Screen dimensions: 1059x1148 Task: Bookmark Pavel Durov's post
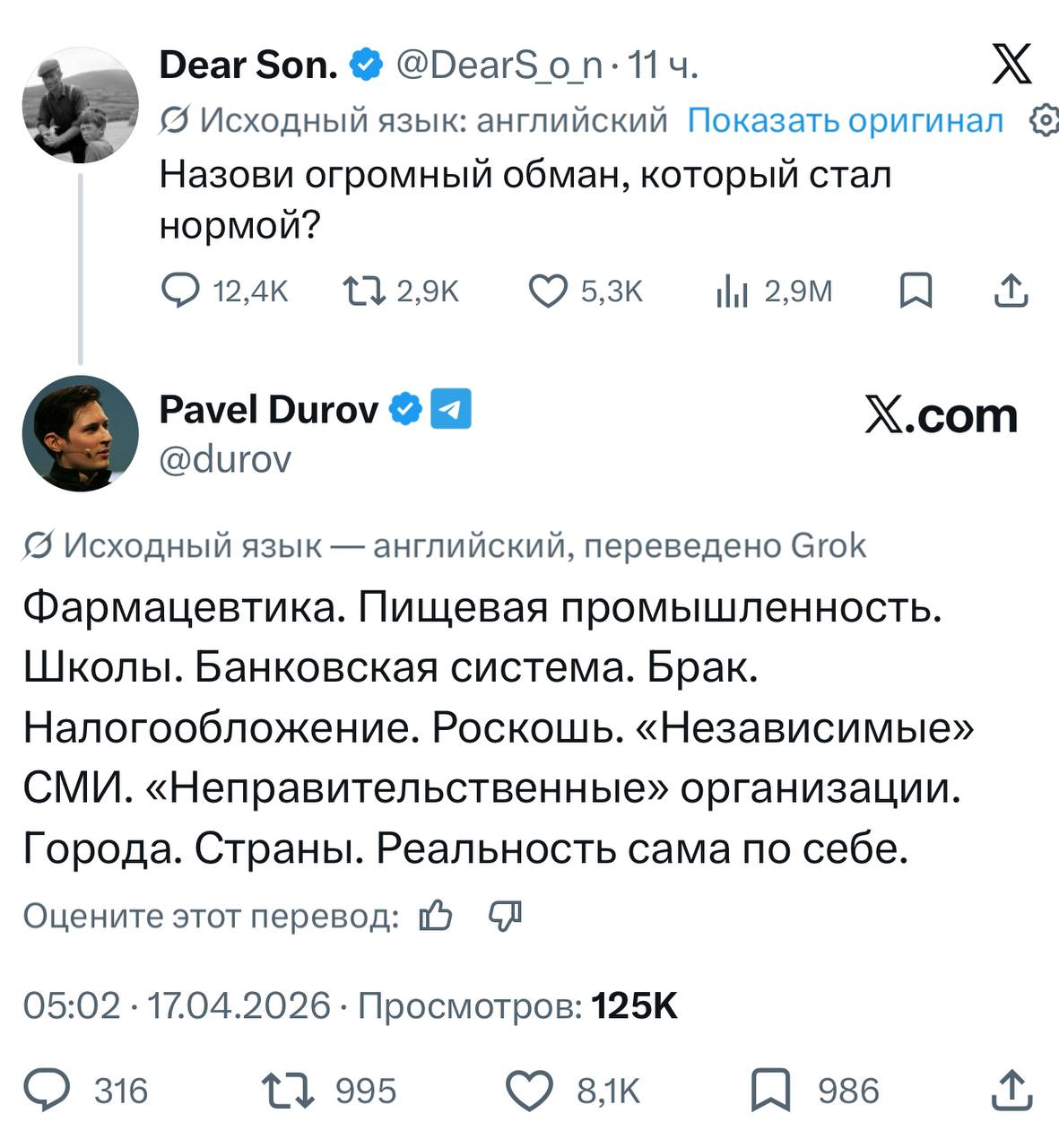[x=770, y=1091]
